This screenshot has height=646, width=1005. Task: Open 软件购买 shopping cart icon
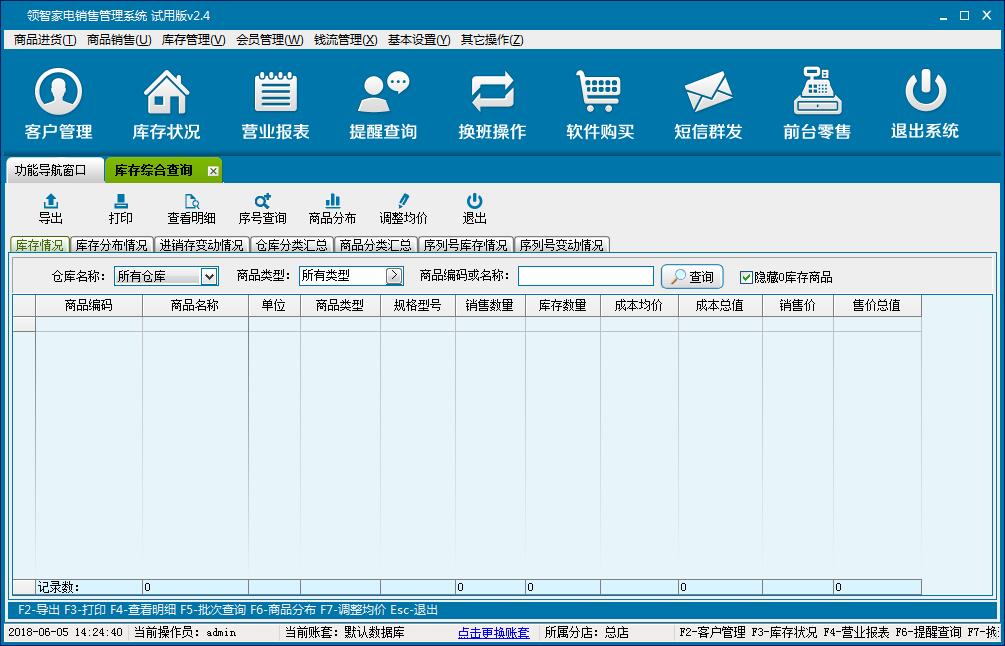[x=600, y=104]
